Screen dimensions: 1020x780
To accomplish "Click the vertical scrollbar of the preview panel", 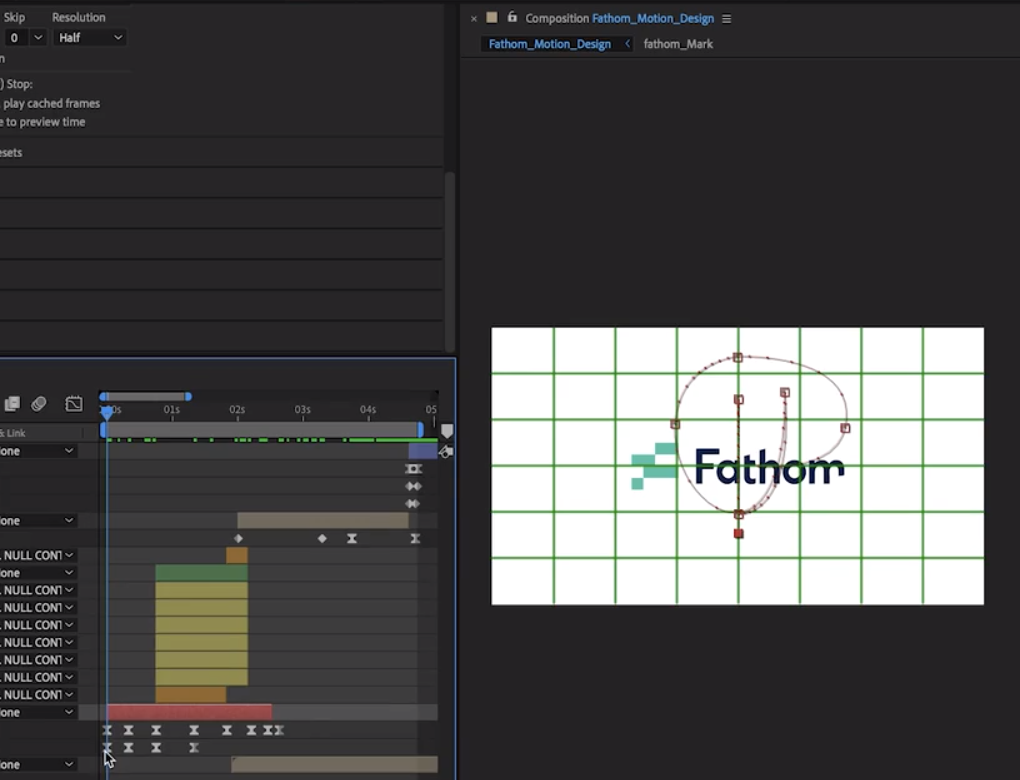I will click(x=450, y=260).
